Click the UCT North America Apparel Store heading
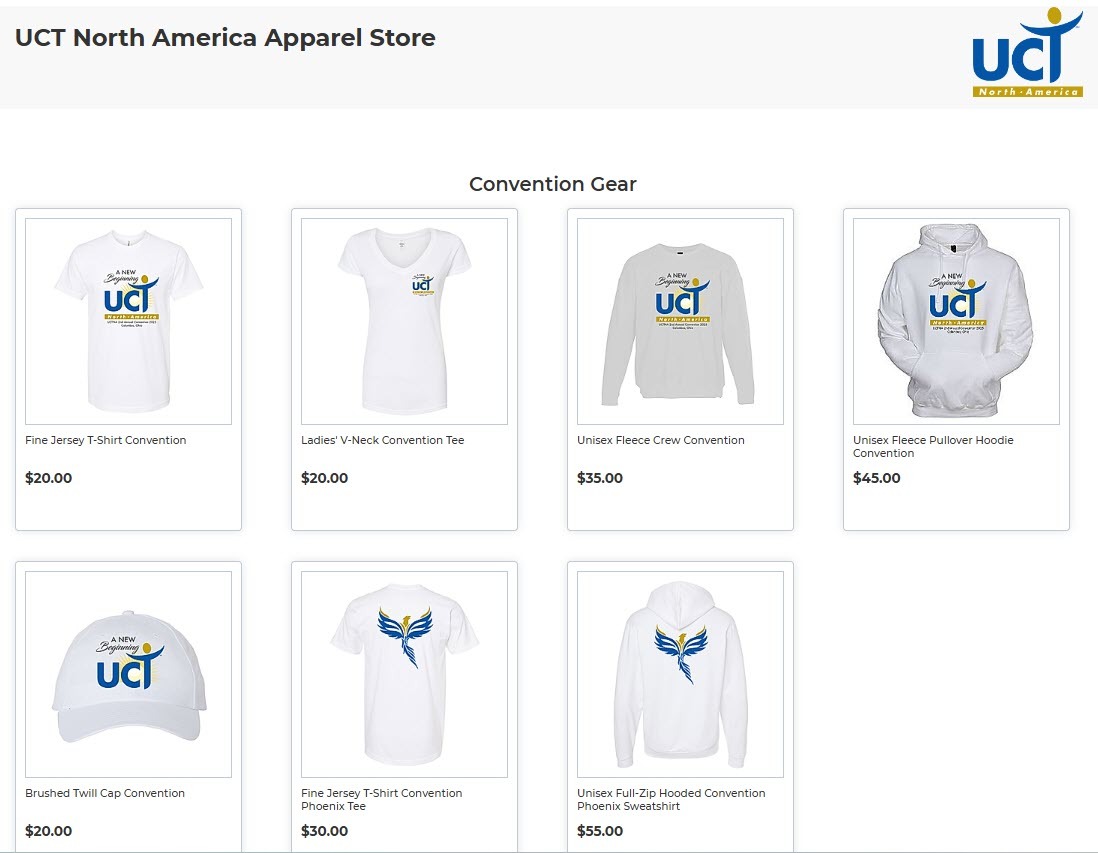The width and height of the screenshot is (1098, 853). click(x=225, y=37)
